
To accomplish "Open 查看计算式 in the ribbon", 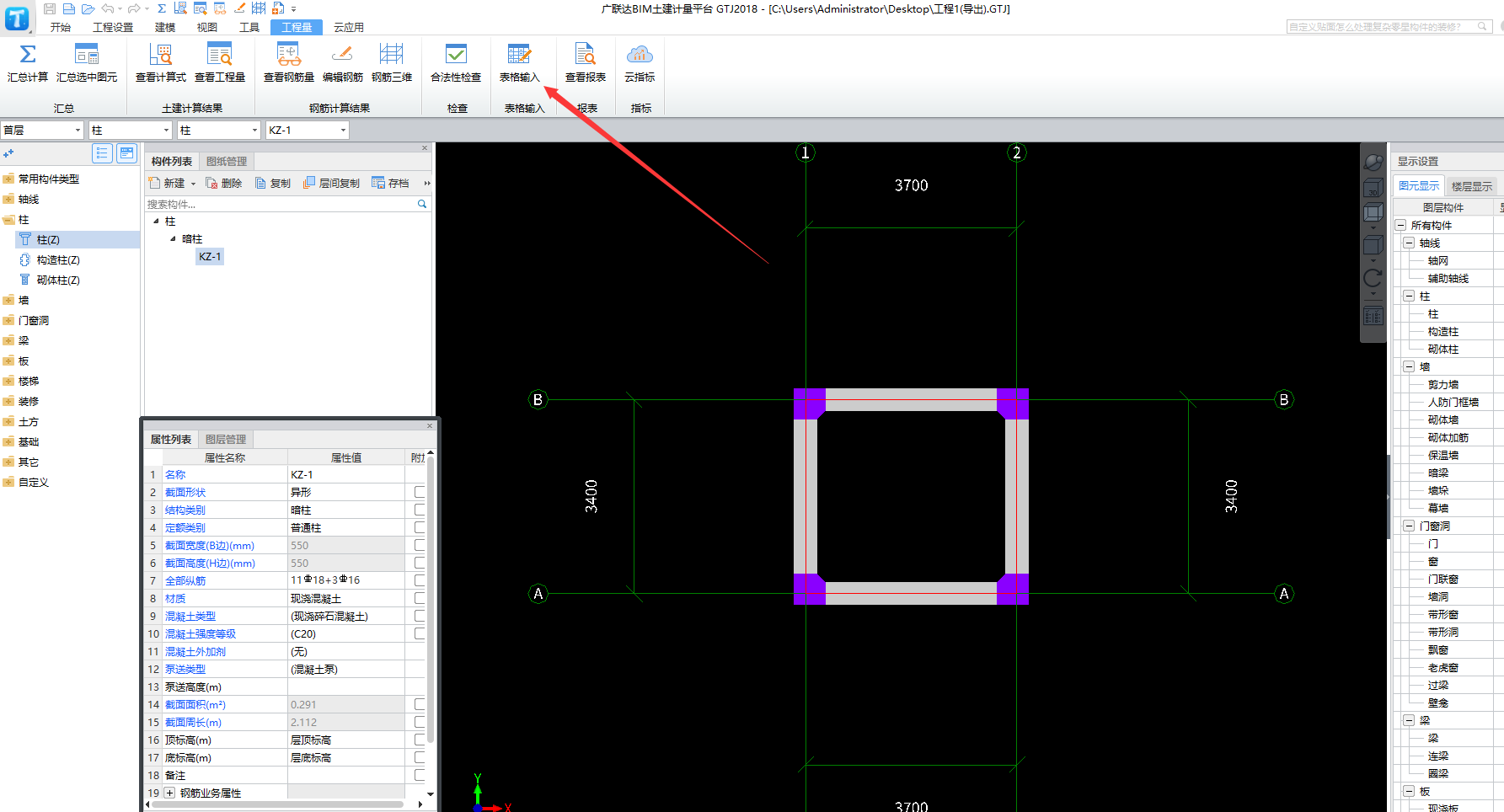I will click(161, 63).
